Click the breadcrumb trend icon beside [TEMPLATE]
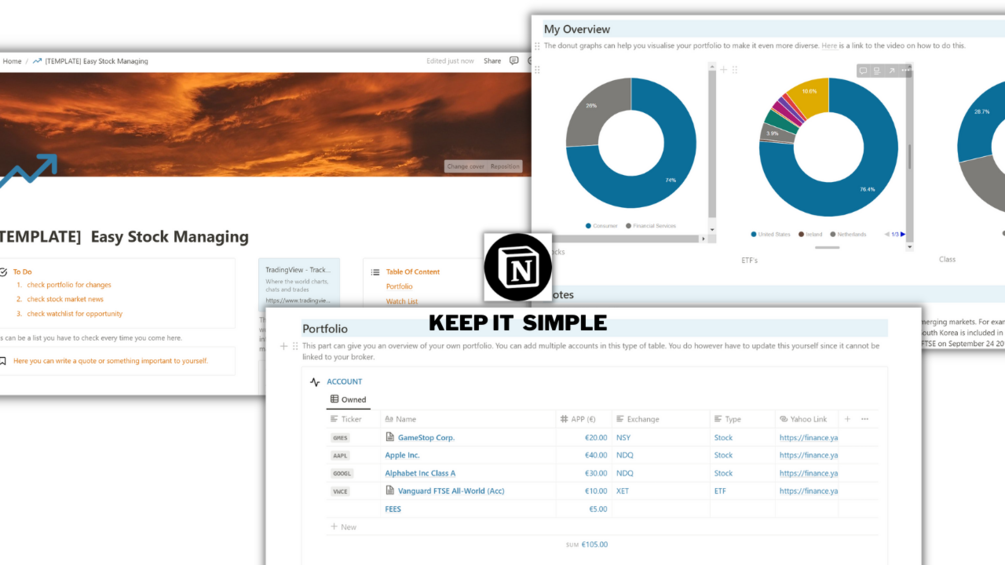Screen dimensions: 1005x565 37,61
